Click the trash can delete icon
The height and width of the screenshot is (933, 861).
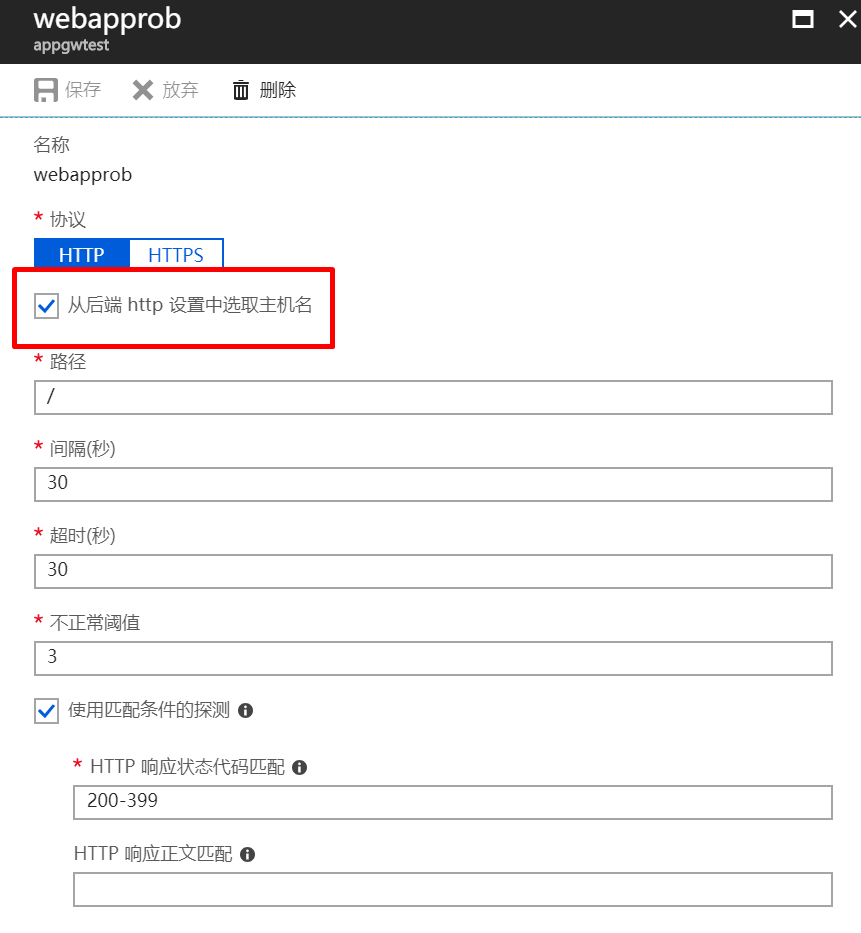coord(241,90)
